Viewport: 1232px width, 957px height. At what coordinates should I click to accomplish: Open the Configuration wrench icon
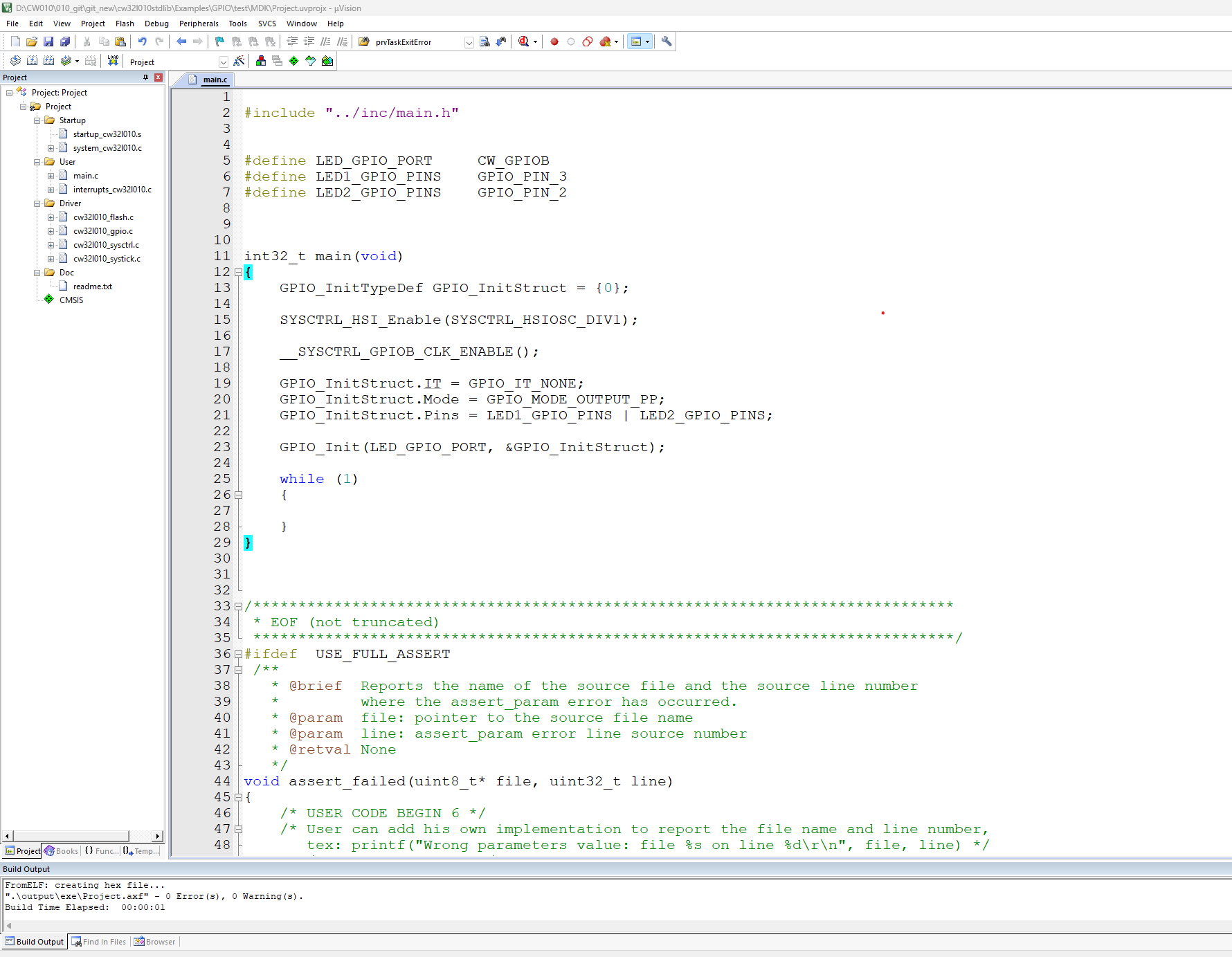click(x=667, y=42)
